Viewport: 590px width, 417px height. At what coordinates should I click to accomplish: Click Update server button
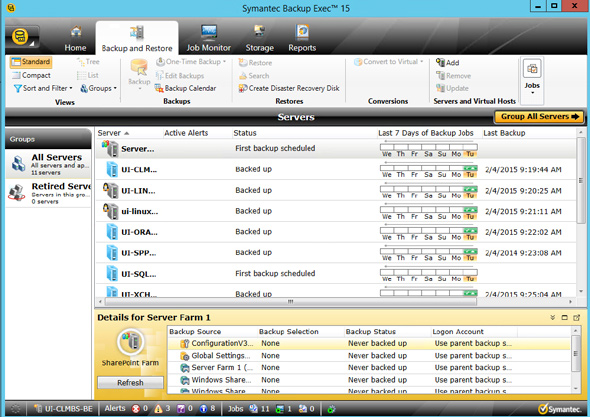[452, 88]
